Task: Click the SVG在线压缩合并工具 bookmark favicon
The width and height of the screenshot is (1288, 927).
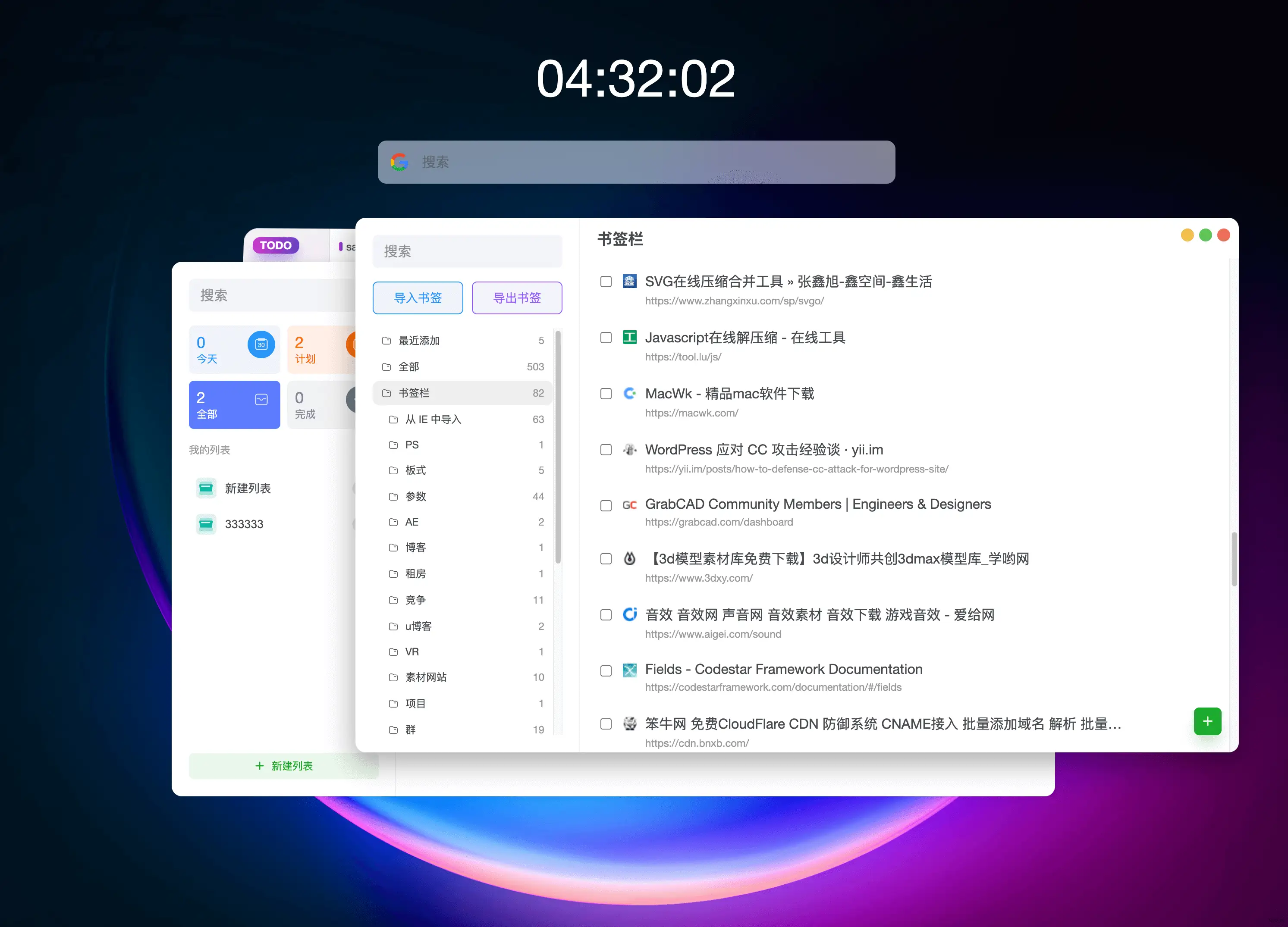Action: [x=629, y=281]
